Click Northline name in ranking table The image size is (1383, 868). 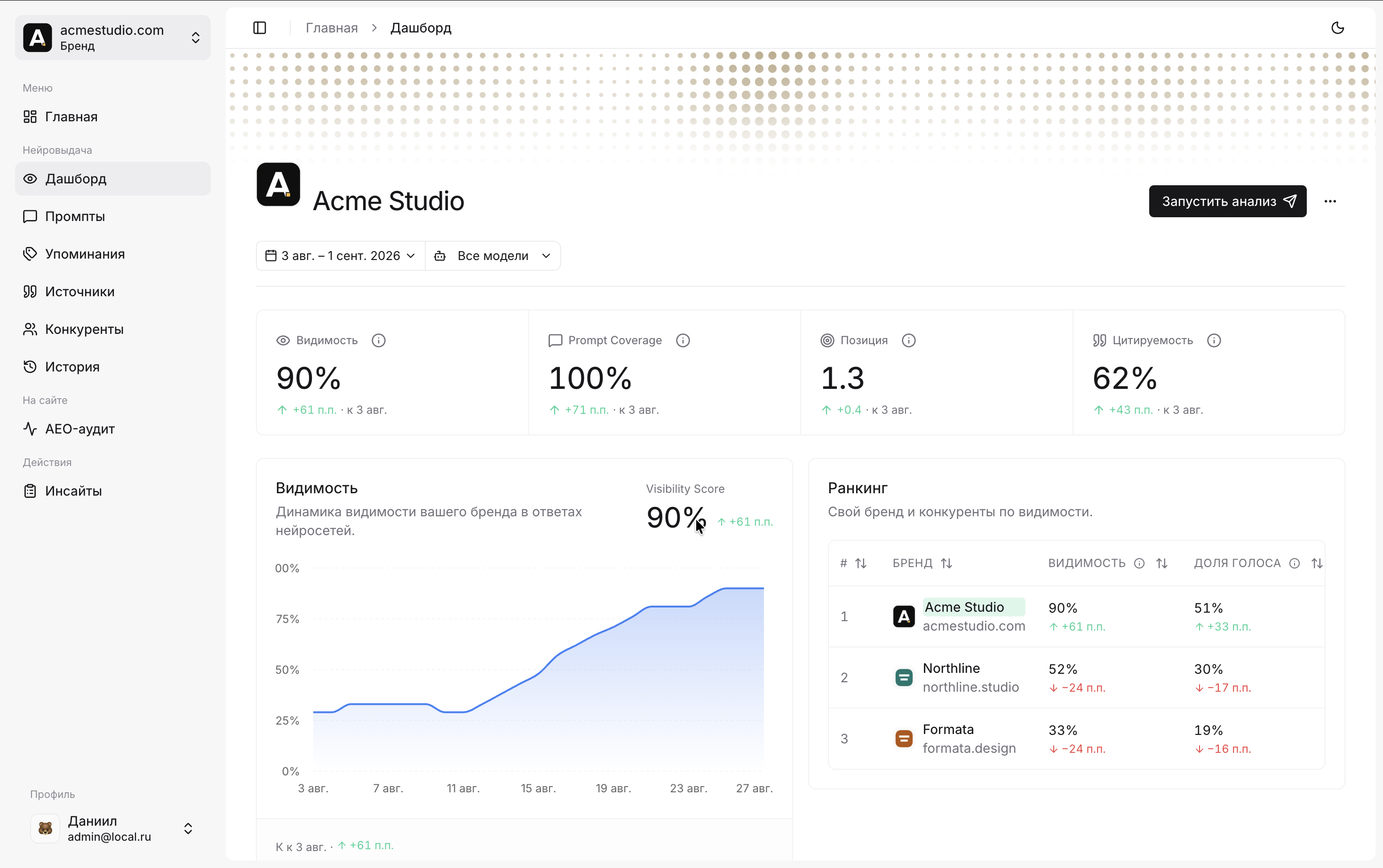click(x=951, y=668)
